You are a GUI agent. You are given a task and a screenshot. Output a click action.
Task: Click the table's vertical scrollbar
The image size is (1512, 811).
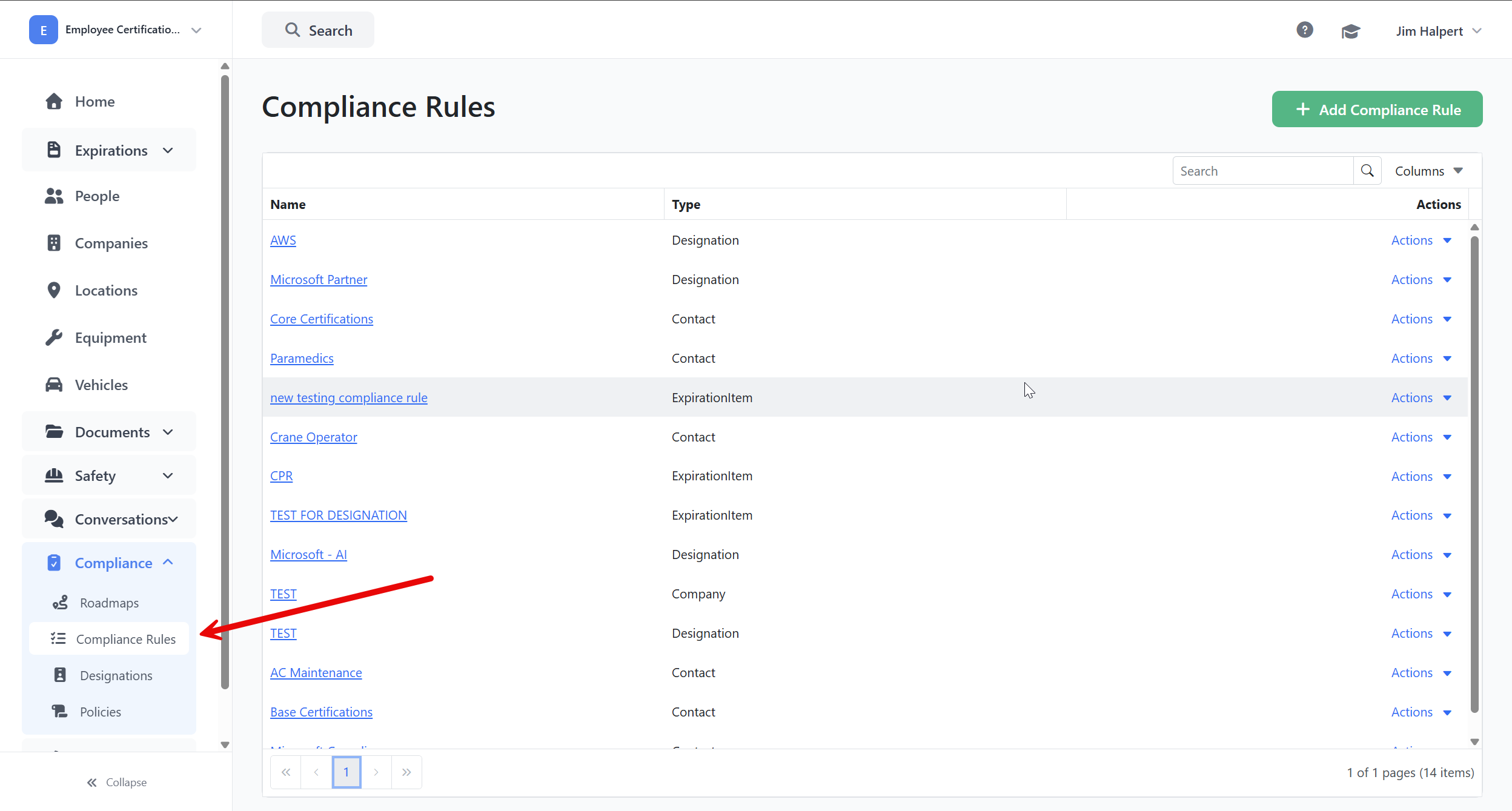point(1474,472)
